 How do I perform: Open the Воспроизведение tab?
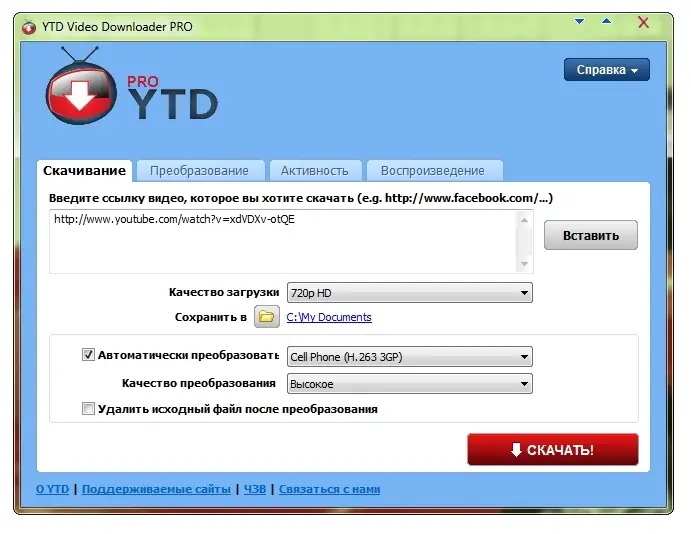tap(434, 171)
